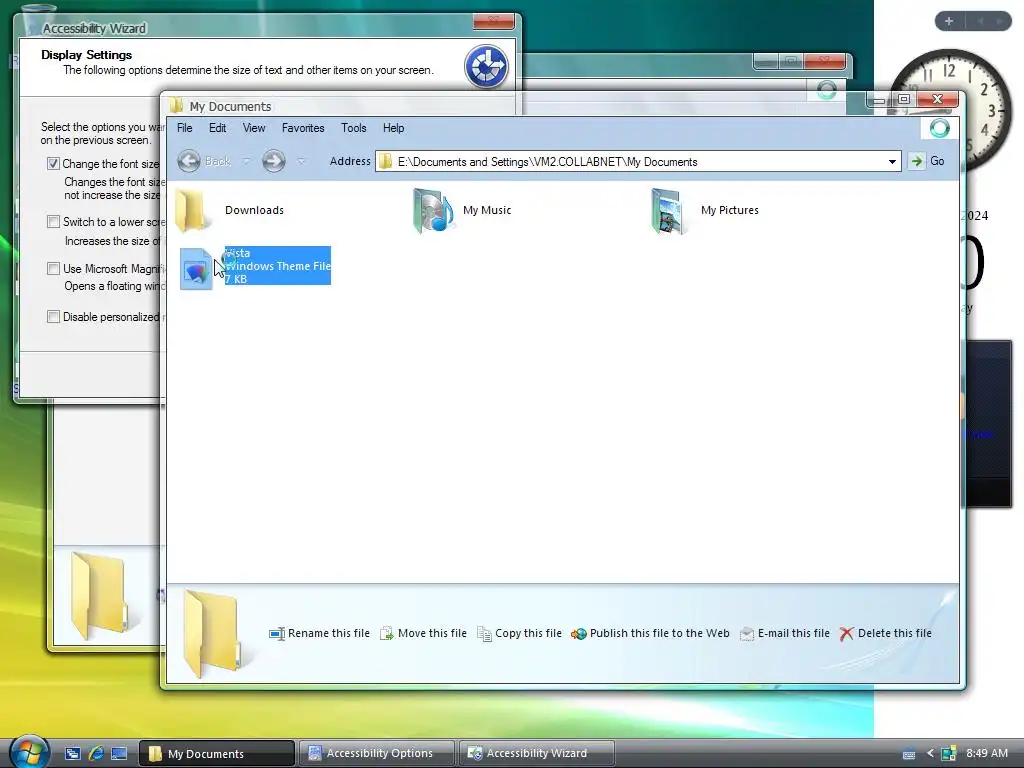Click the Internet Explorer quick launch icon
Screen dimensions: 1024x768
(96, 753)
